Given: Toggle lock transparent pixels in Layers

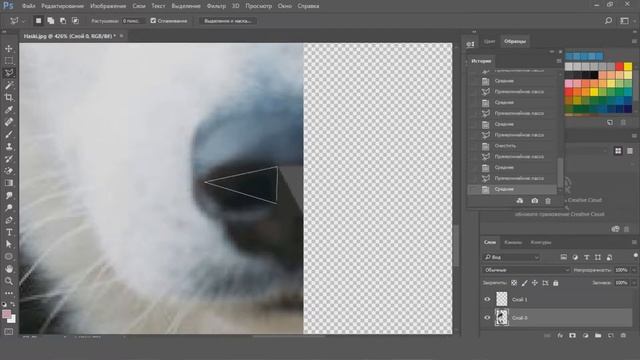Looking at the screenshot, I should click(514, 283).
